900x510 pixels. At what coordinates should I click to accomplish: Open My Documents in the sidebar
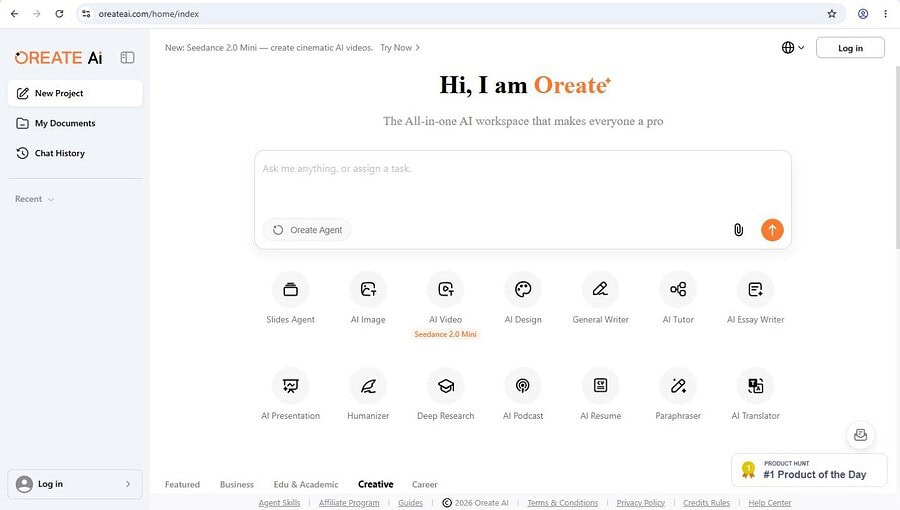75,123
